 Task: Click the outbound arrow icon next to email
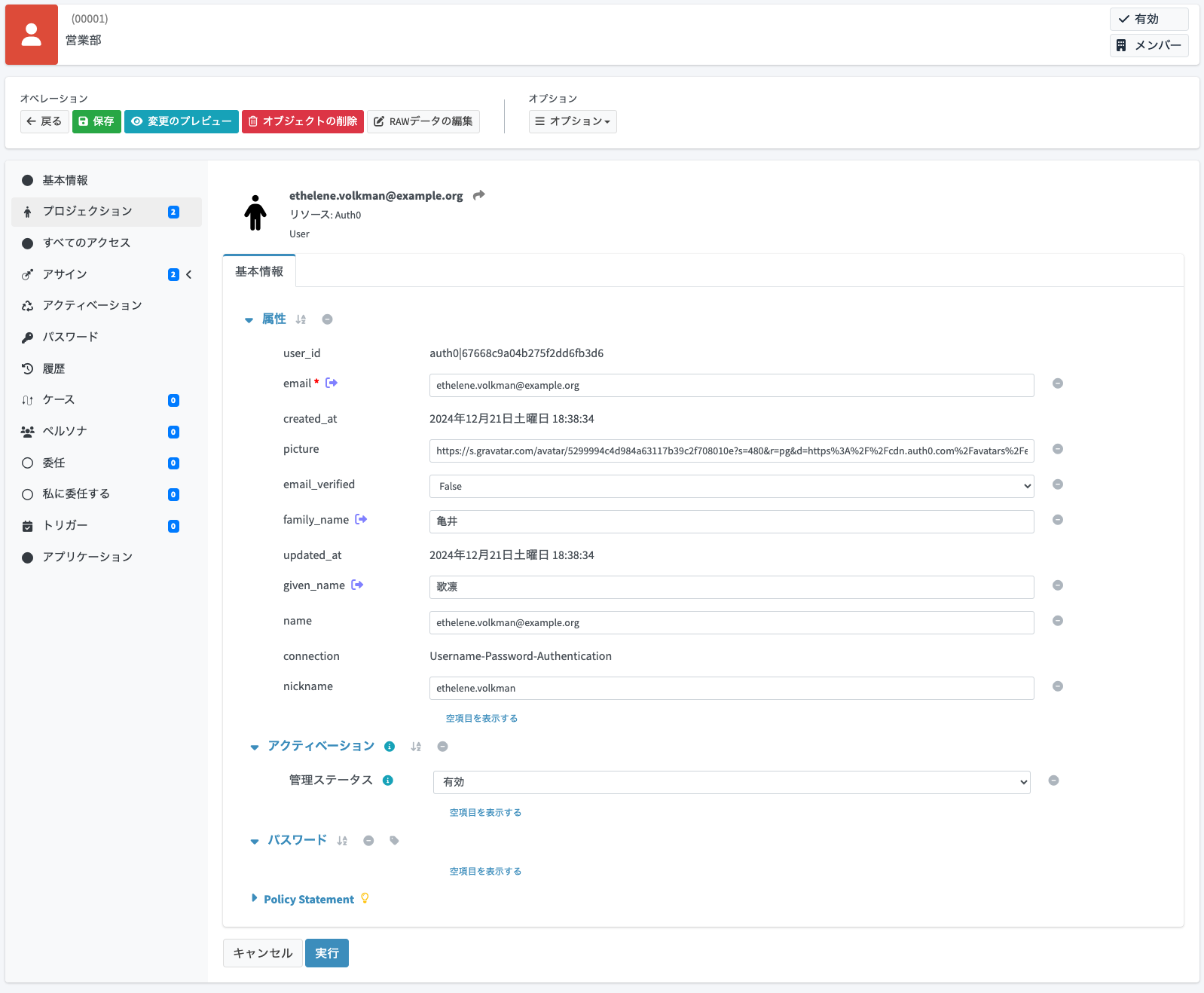coord(332,383)
